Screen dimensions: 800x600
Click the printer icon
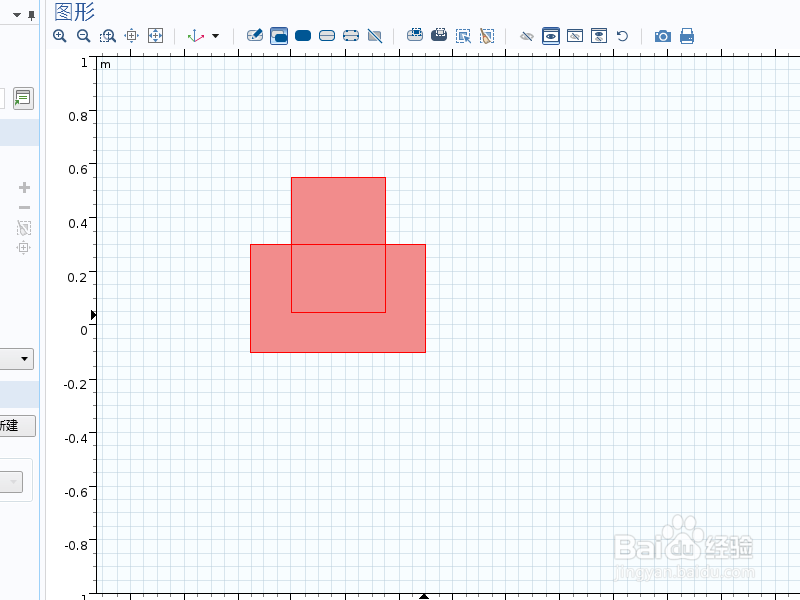pos(687,36)
